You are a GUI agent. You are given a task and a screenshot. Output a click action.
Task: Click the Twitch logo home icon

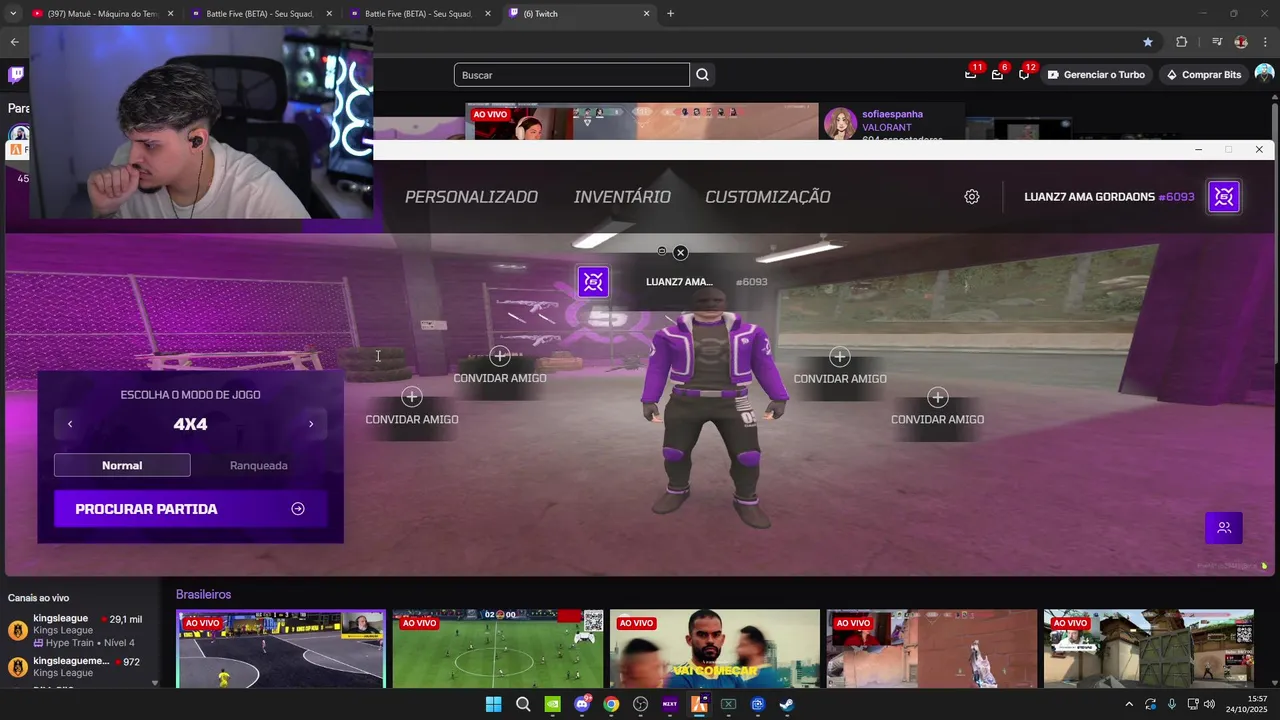tap(16, 74)
